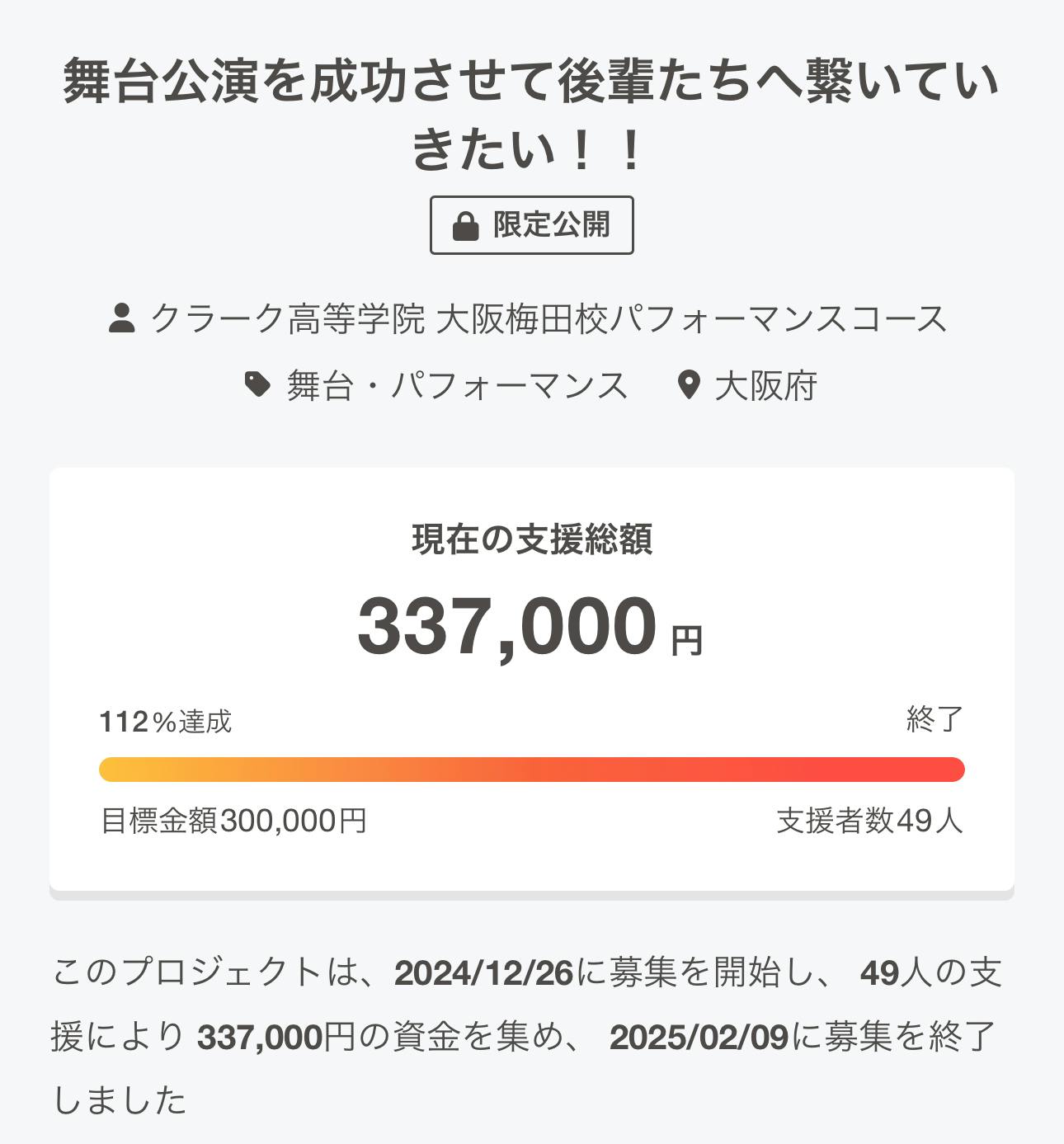This screenshot has height=1144, width=1064.
Task: Click the 現在の支援総額 heading
Action: 532,539
